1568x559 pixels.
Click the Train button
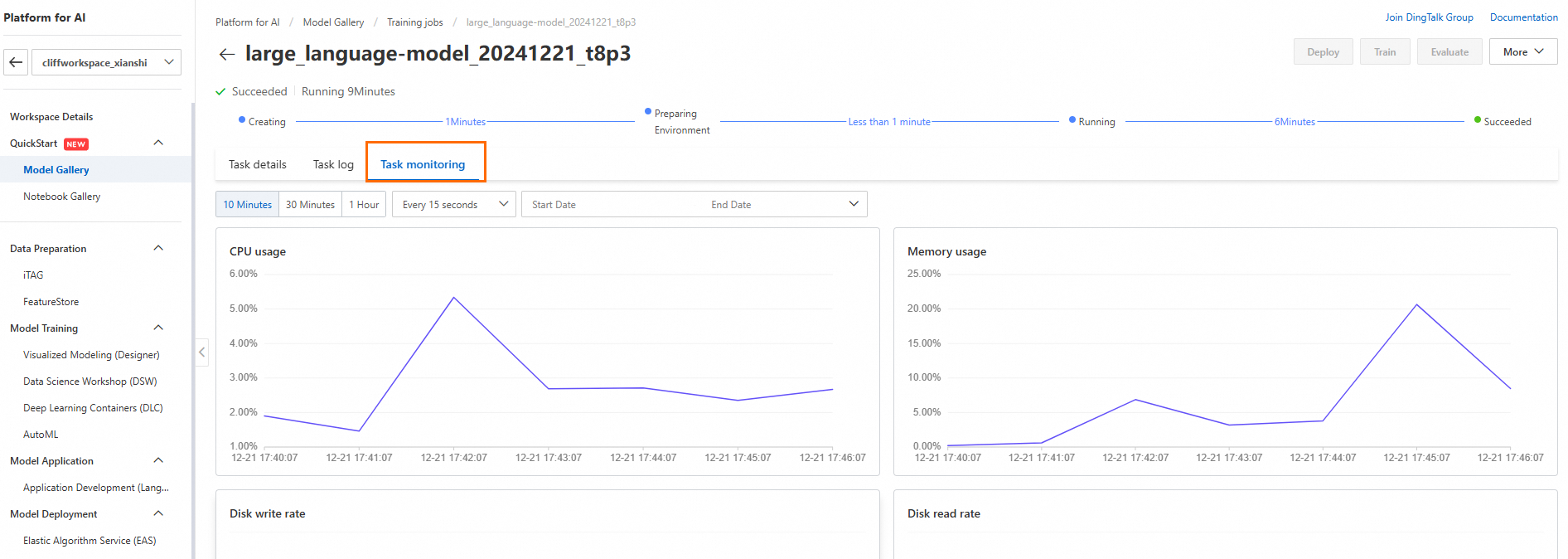tap(1385, 51)
